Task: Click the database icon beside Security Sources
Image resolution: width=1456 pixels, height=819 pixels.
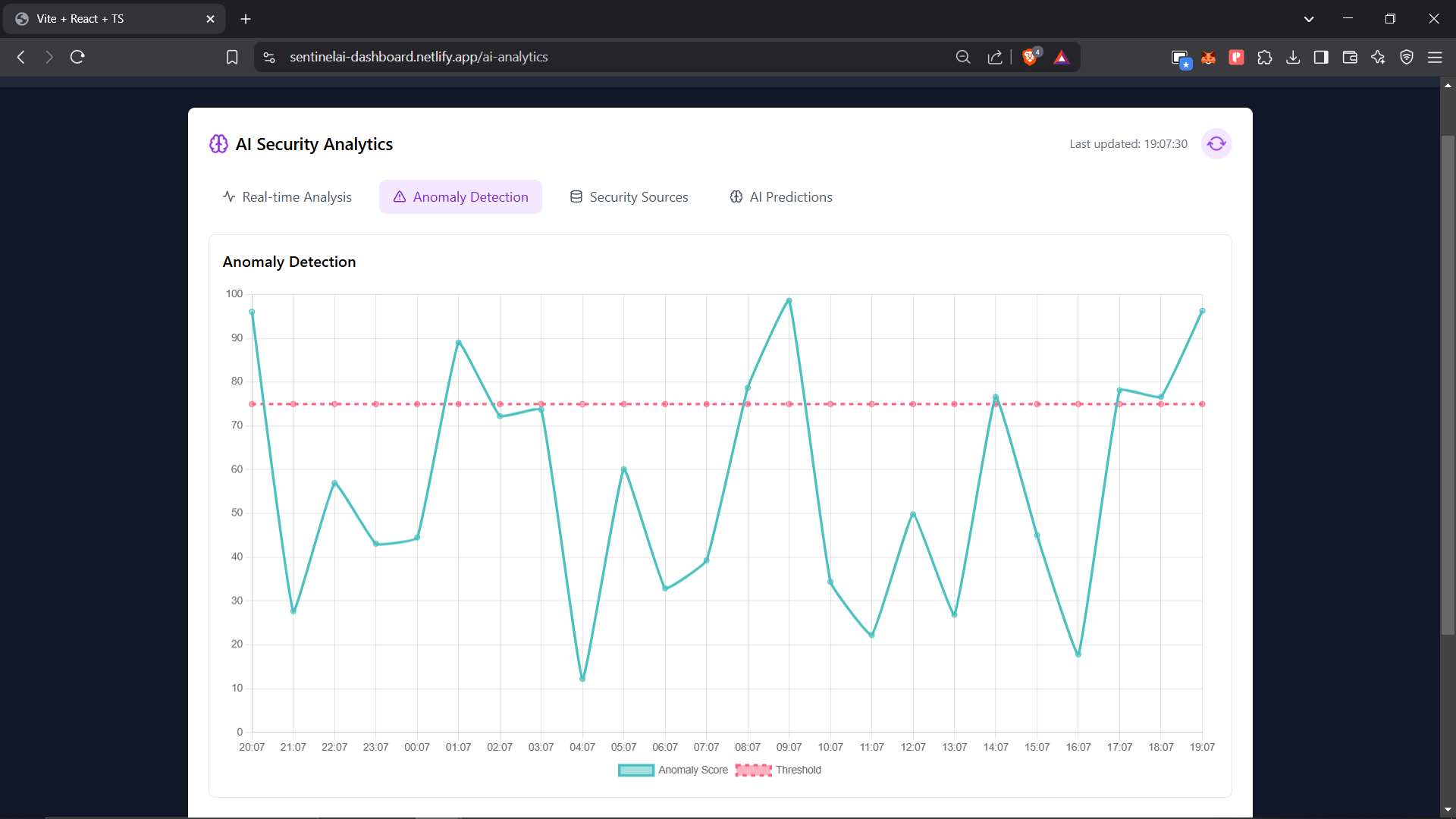Action: tap(576, 196)
